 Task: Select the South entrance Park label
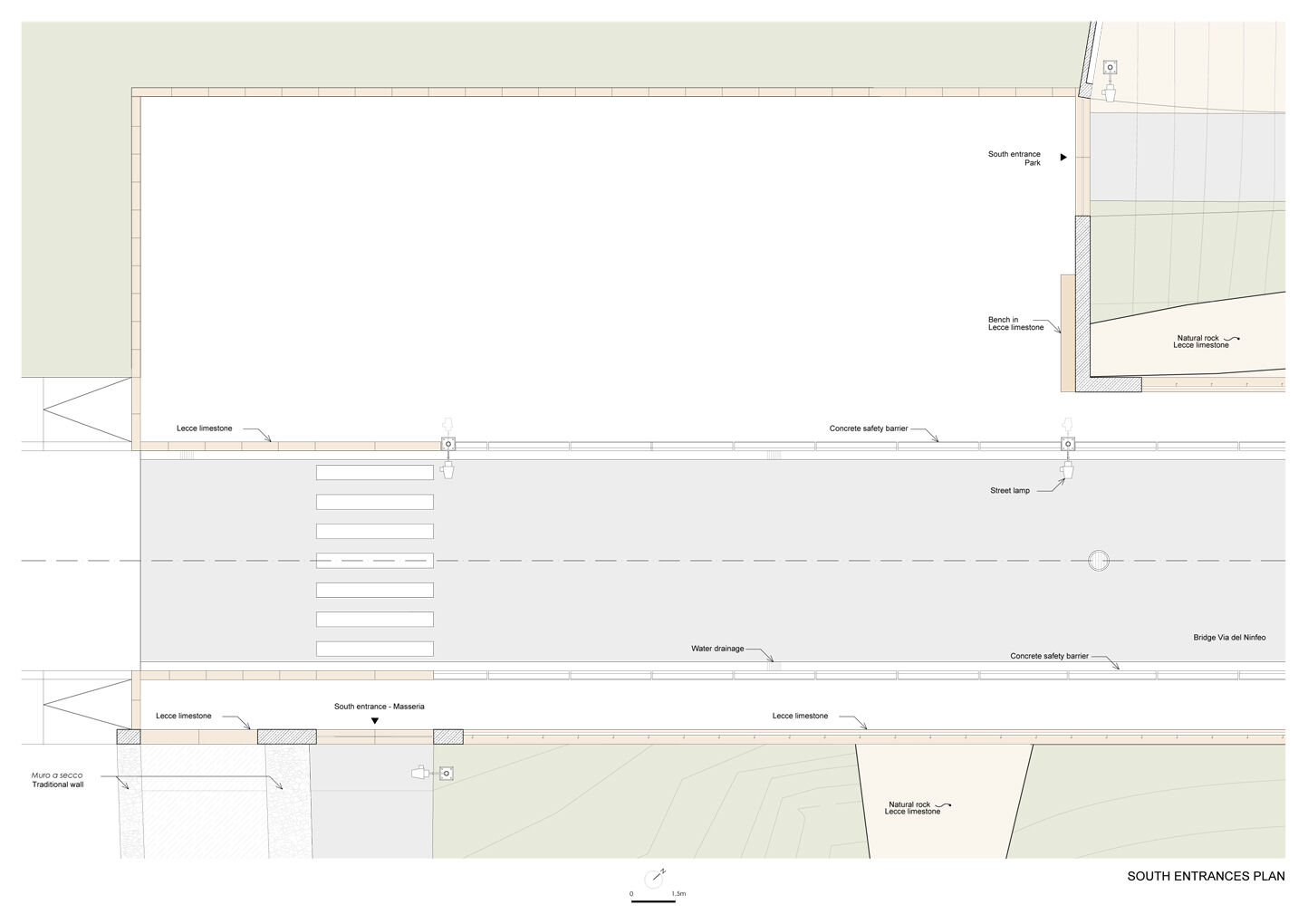point(1015,159)
